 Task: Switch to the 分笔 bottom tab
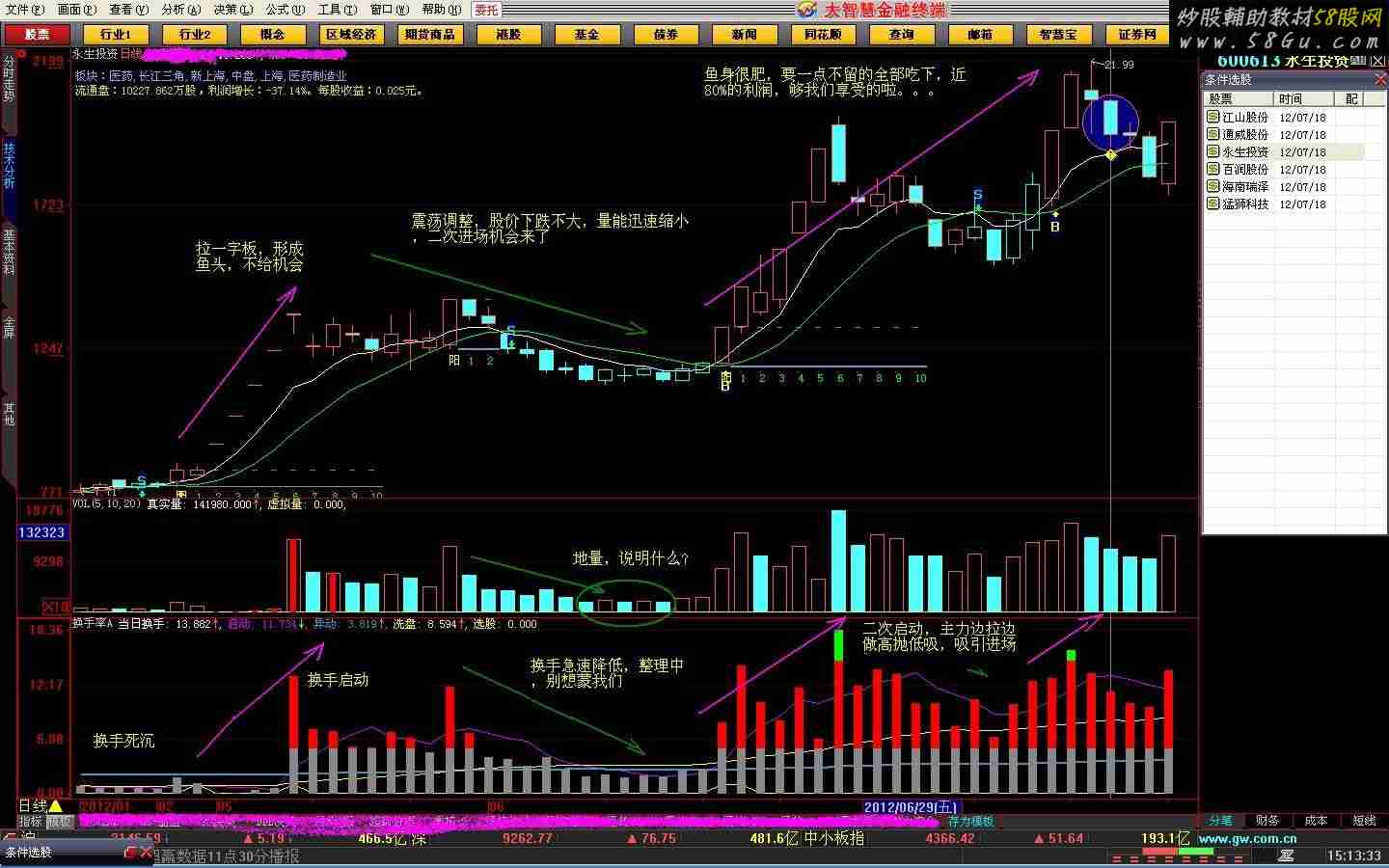pos(1221,821)
